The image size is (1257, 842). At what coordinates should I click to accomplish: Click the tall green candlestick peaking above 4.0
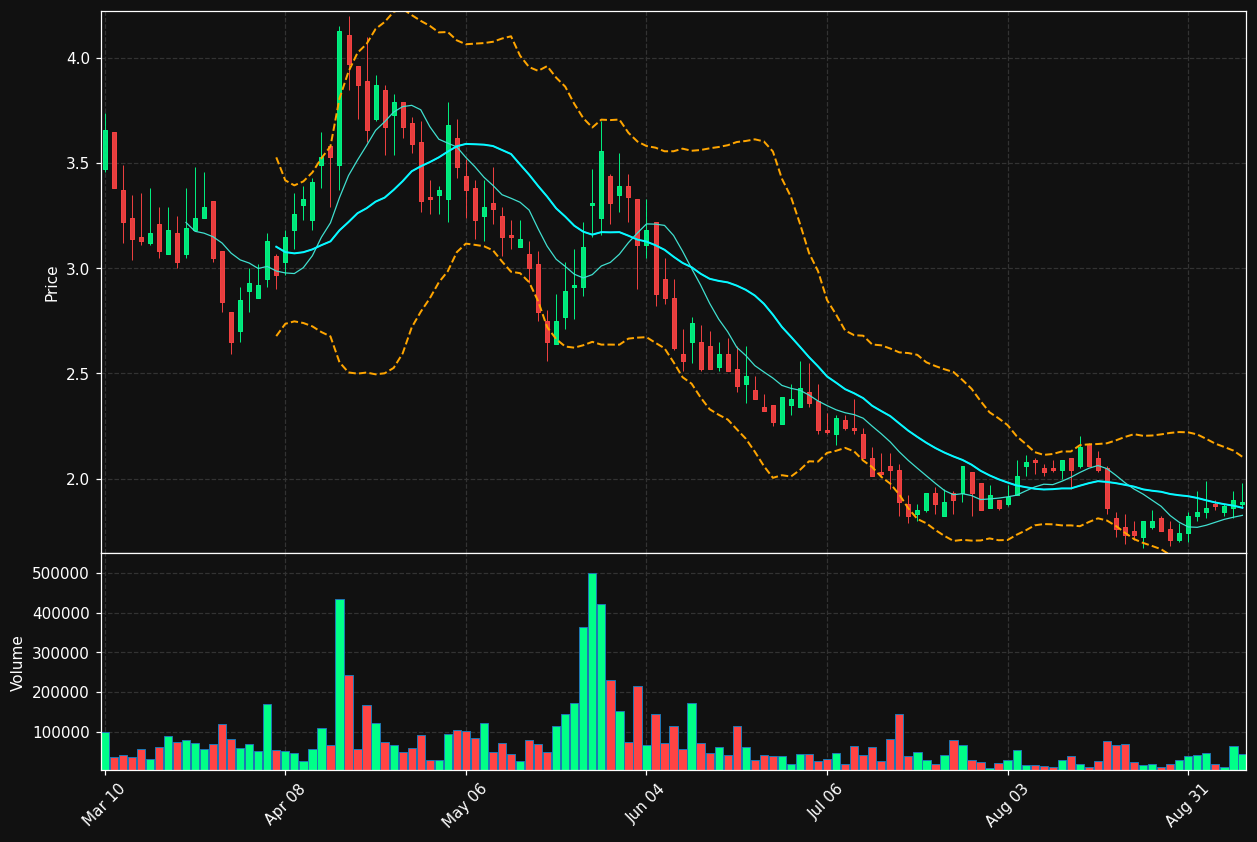(x=340, y=98)
